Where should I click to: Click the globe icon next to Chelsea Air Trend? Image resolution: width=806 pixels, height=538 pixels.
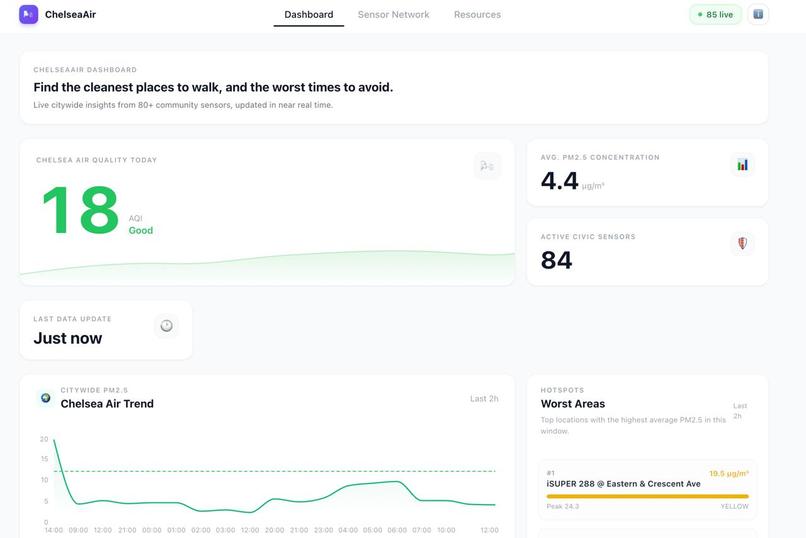point(46,398)
